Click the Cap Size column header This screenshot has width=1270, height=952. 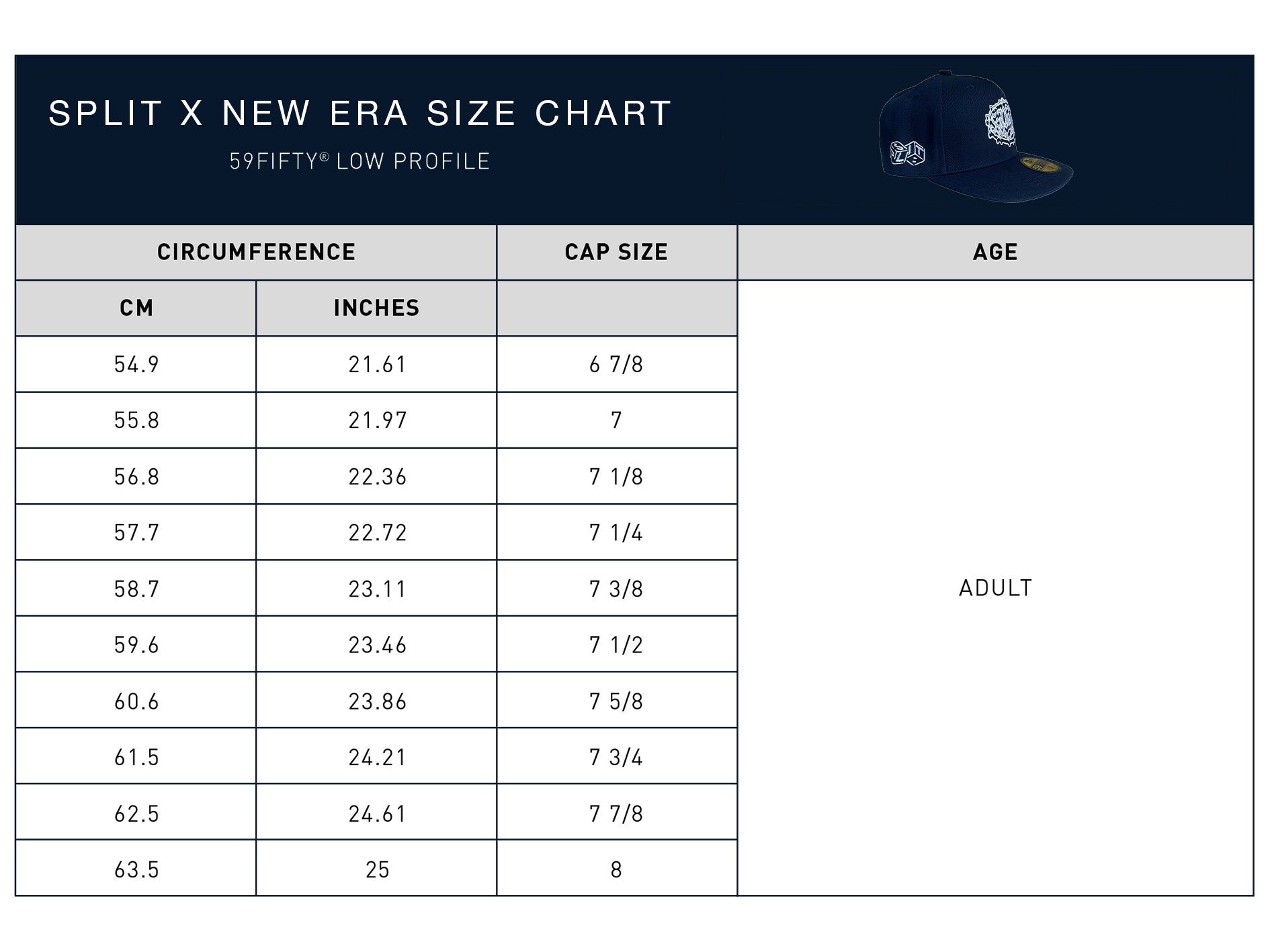point(617,252)
